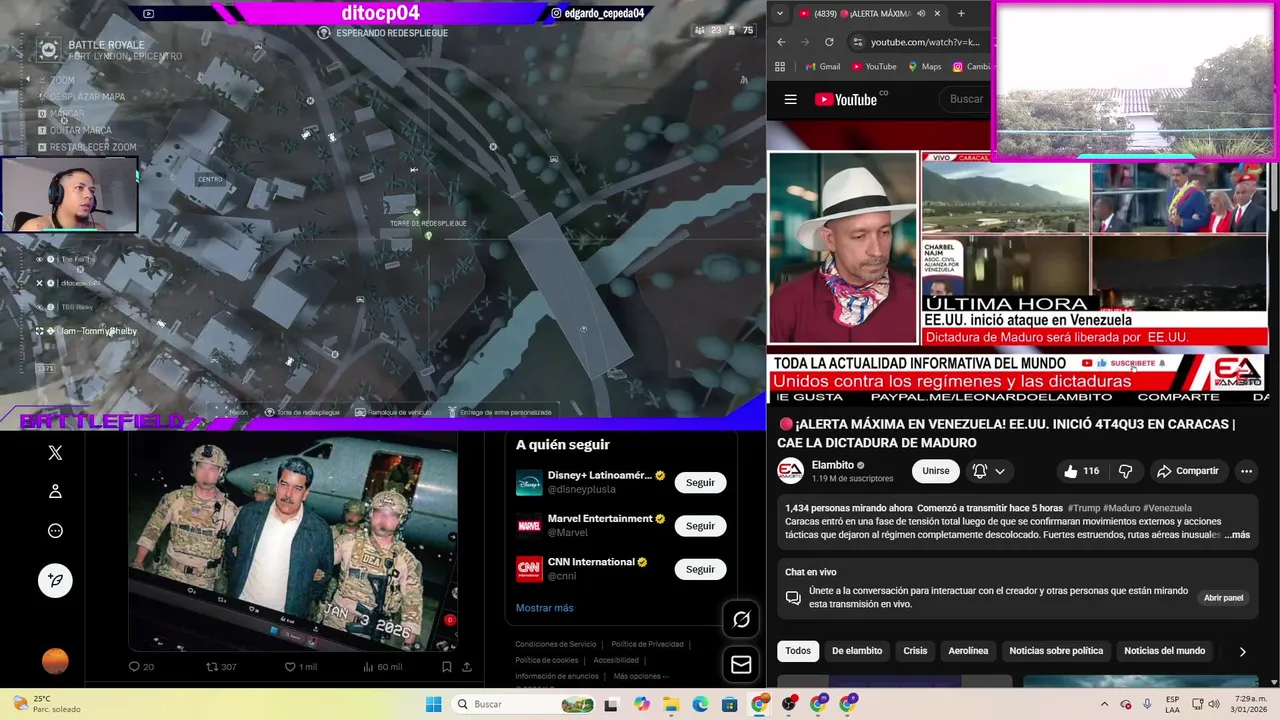Open Condiciones de Servicio link
This screenshot has width=1280, height=720.
pos(555,644)
